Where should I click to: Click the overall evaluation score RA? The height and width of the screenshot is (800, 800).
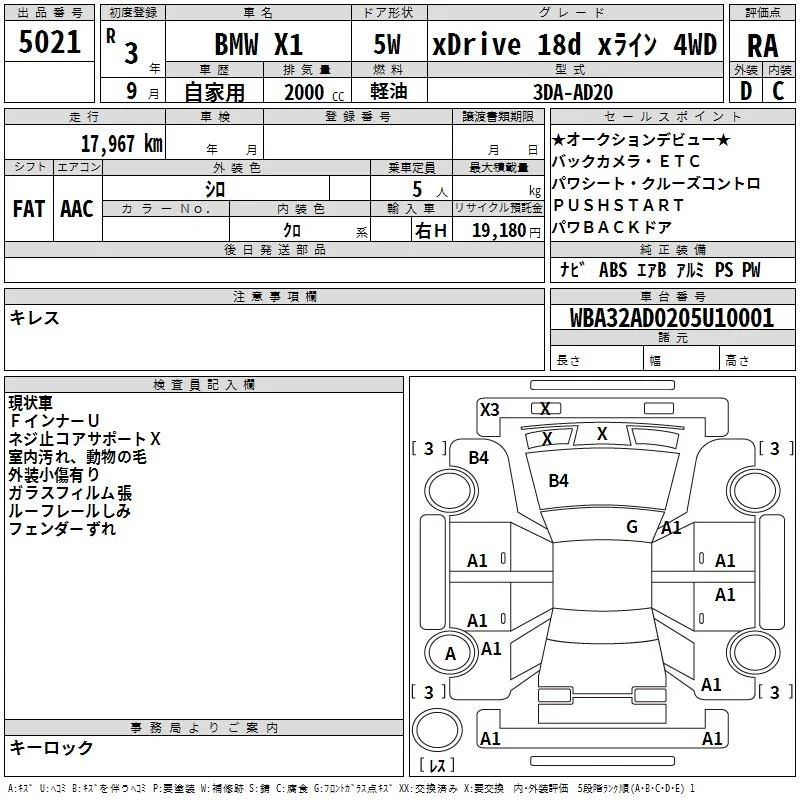[762, 46]
